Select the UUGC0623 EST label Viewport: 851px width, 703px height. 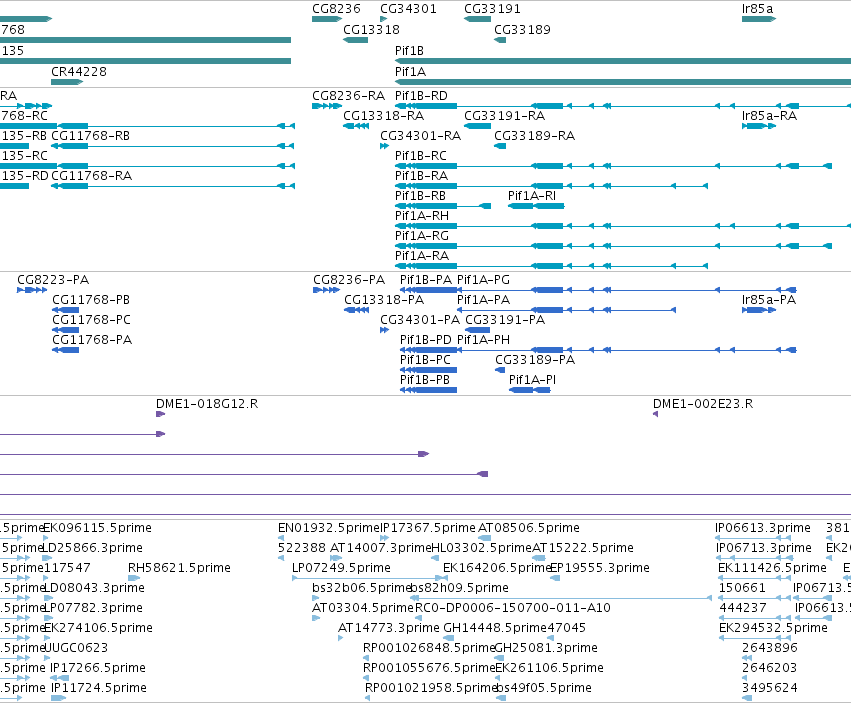coord(75,648)
